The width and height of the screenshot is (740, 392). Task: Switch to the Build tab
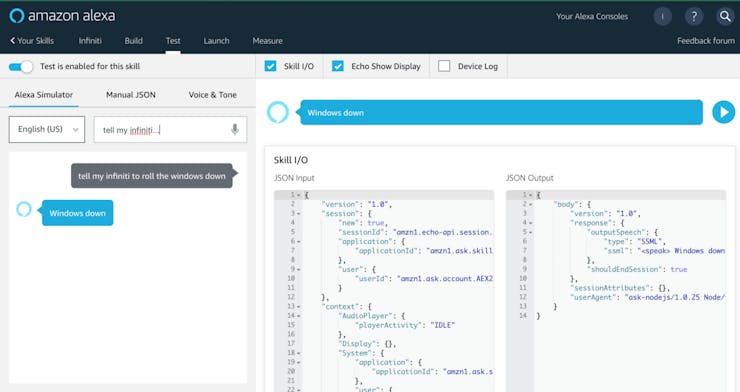[x=134, y=41]
